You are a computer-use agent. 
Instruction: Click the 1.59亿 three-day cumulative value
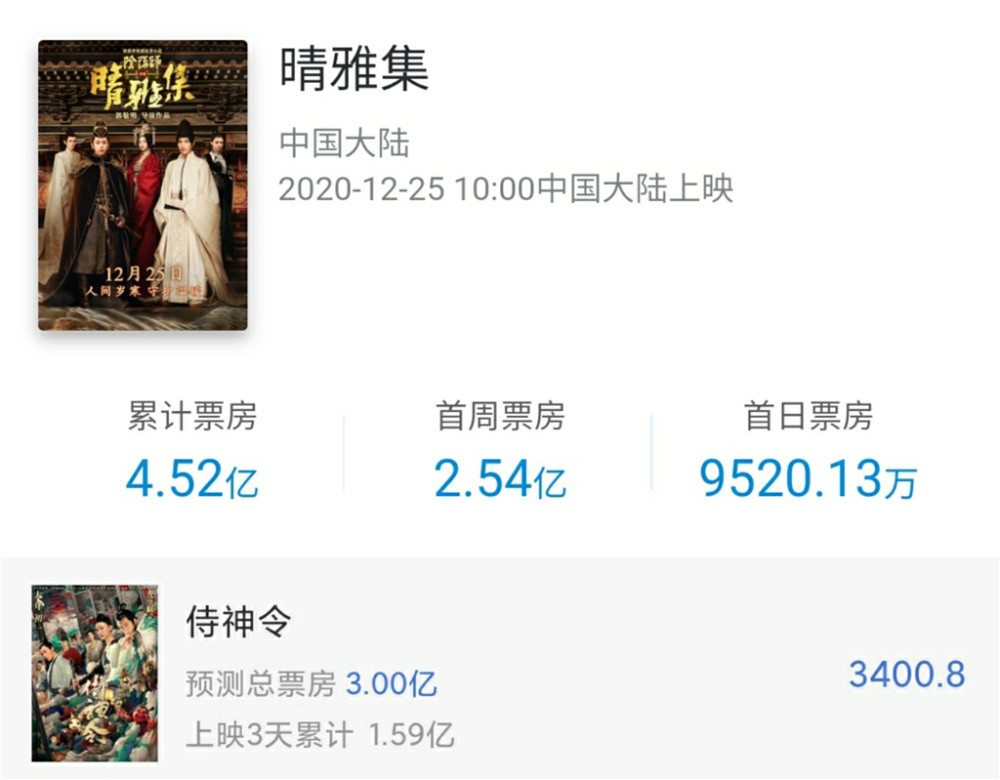412,735
